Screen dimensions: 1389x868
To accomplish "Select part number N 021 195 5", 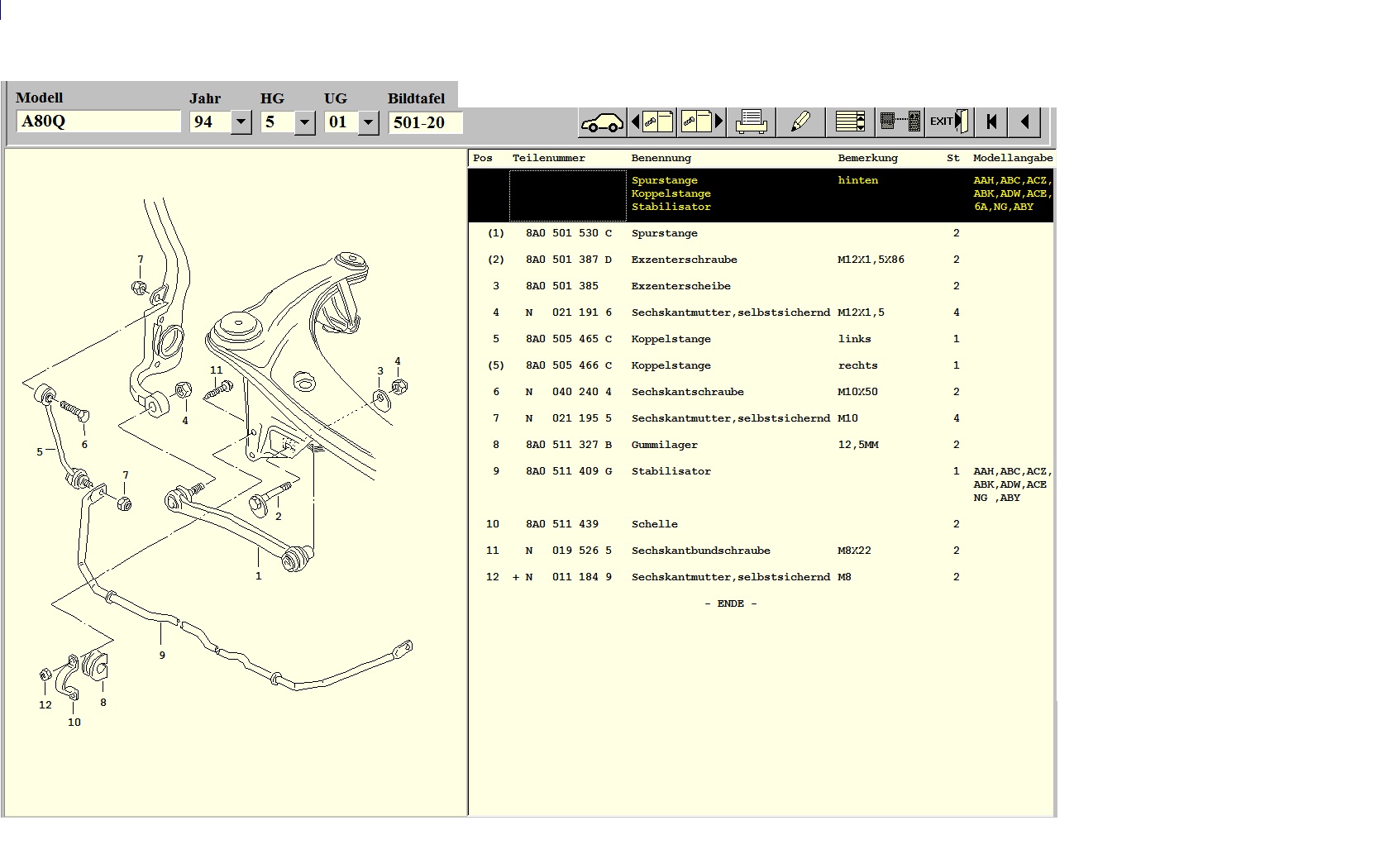I will (x=569, y=418).
